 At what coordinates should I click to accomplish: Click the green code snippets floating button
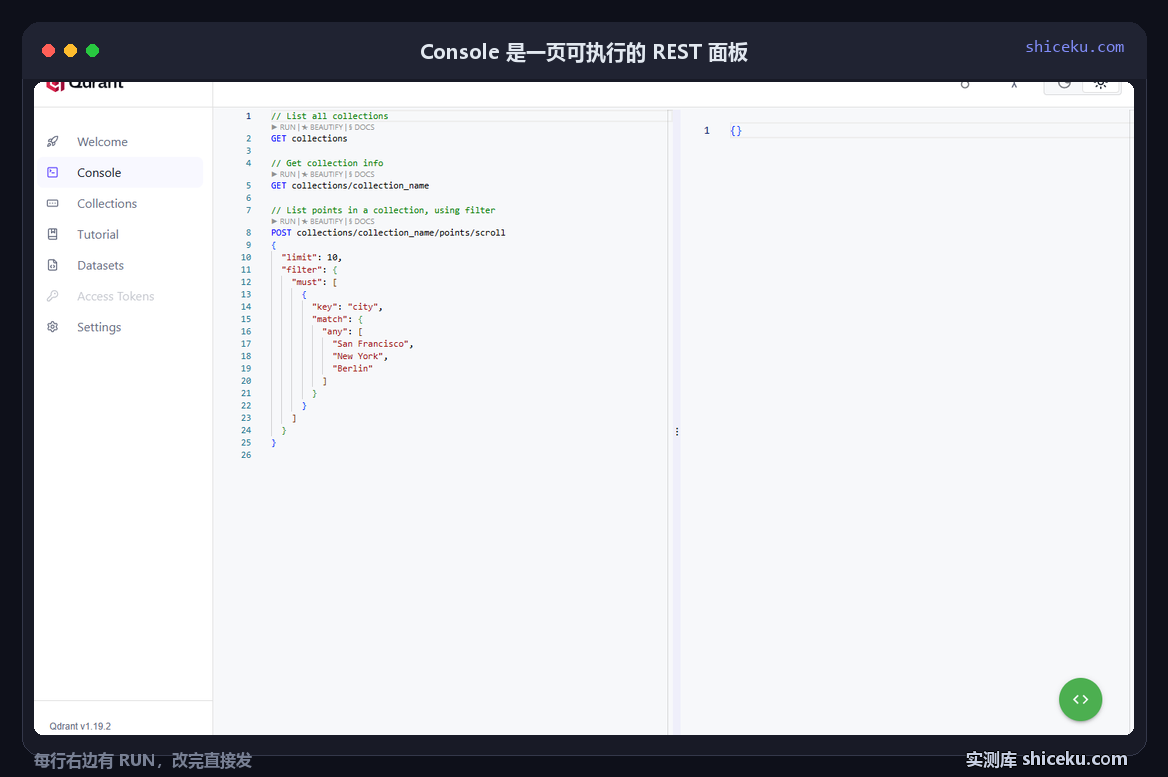click(1080, 700)
